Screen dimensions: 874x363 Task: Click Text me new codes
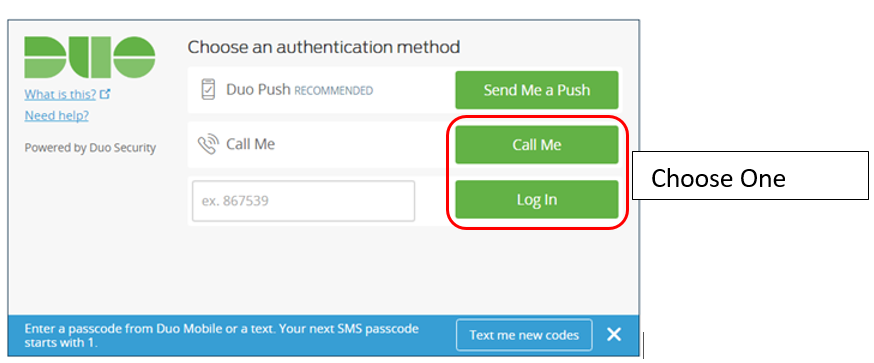tap(524, 335)
